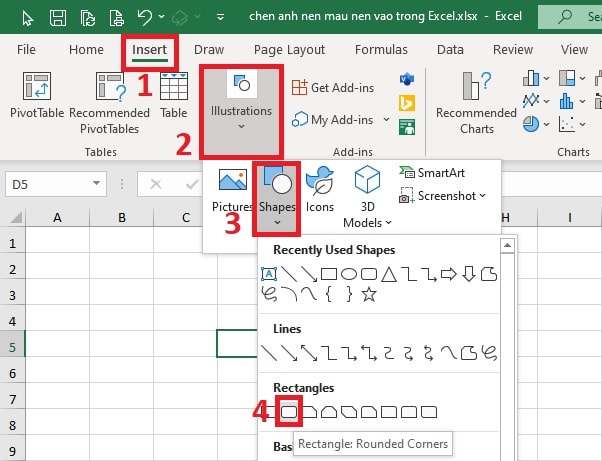Open the Name Box dropdown arrow

coord(96,184)
